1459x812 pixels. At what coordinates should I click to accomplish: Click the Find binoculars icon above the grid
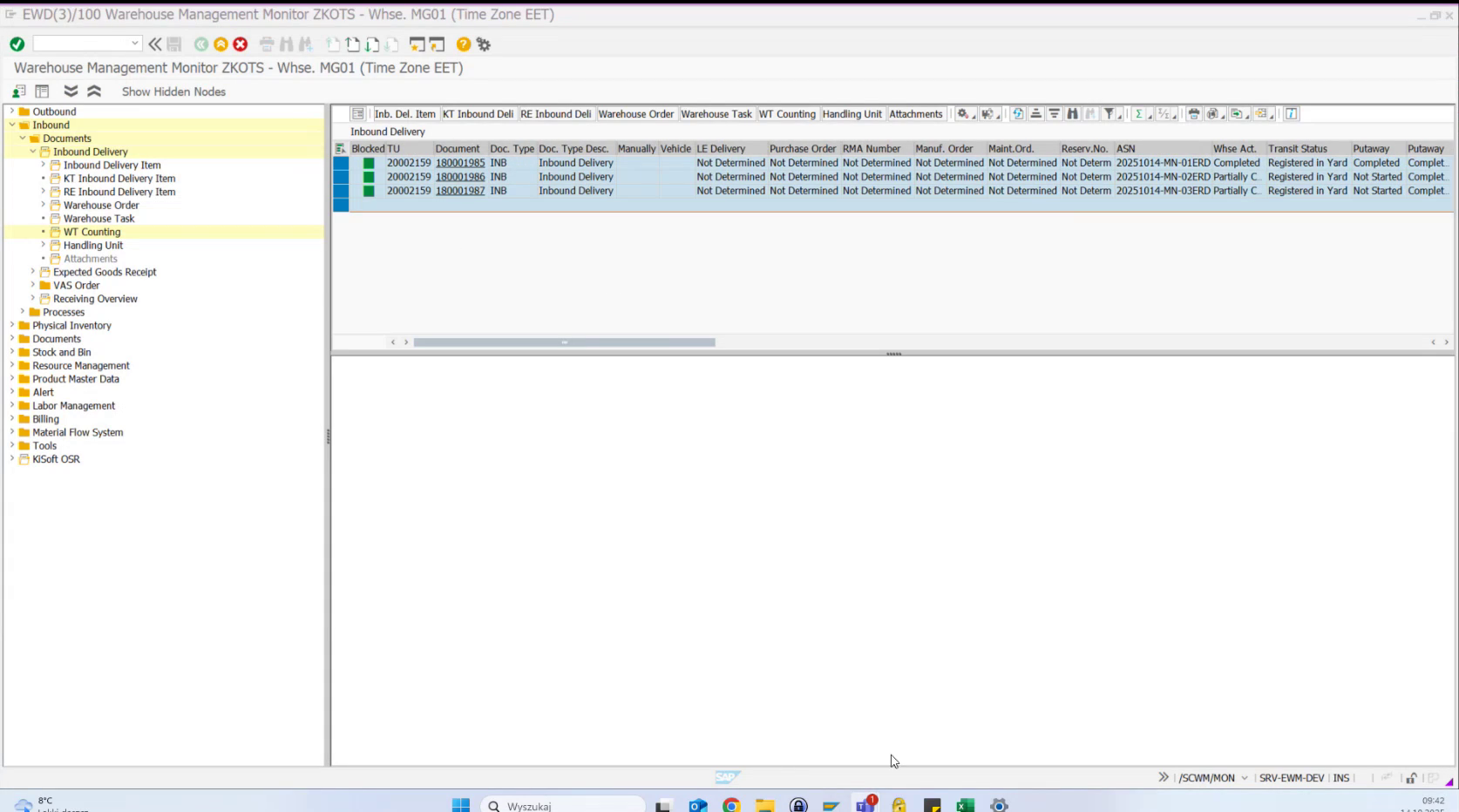click(x=1073, y=114)
